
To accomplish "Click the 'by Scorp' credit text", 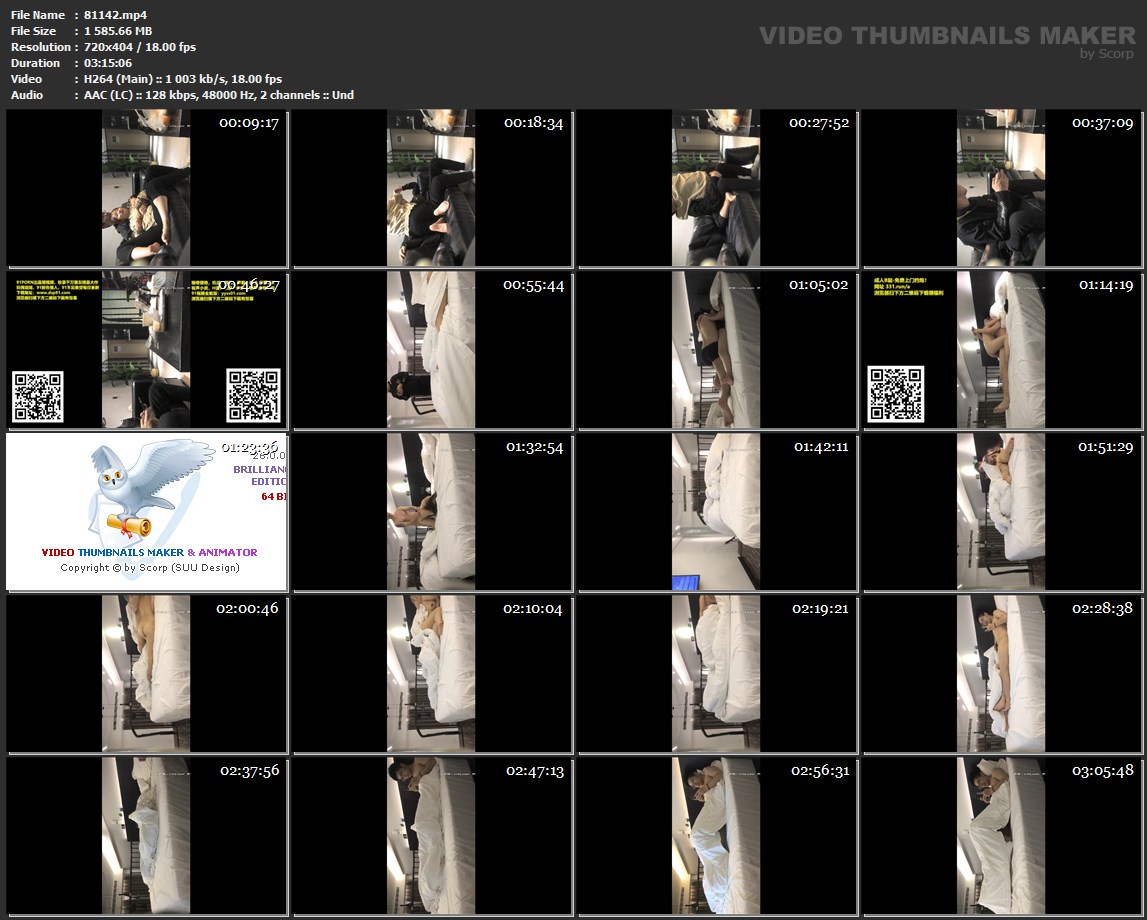I will click(1107, 54).
